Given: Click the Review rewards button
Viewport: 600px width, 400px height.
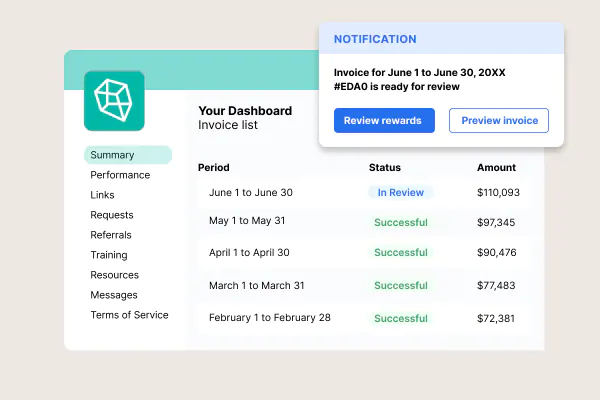Looking at the screenshot, I should [x=384, y=121].
